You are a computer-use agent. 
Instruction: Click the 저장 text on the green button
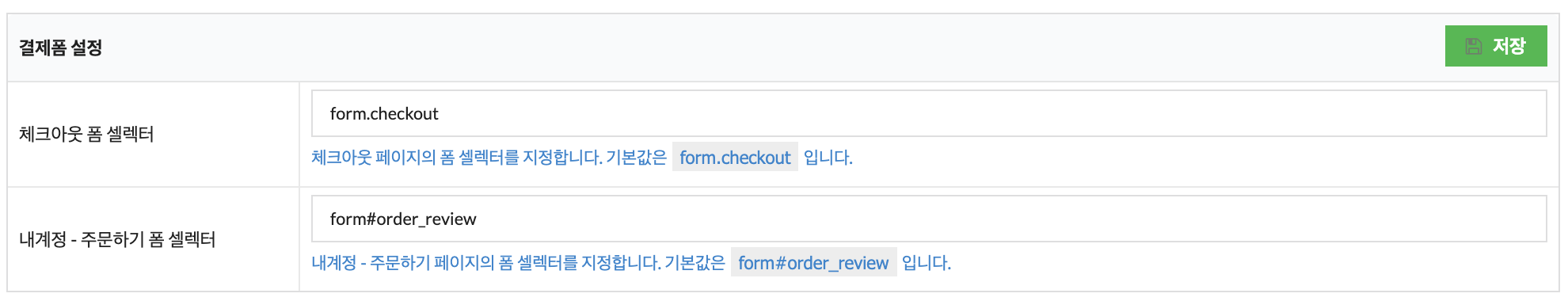1509,47
